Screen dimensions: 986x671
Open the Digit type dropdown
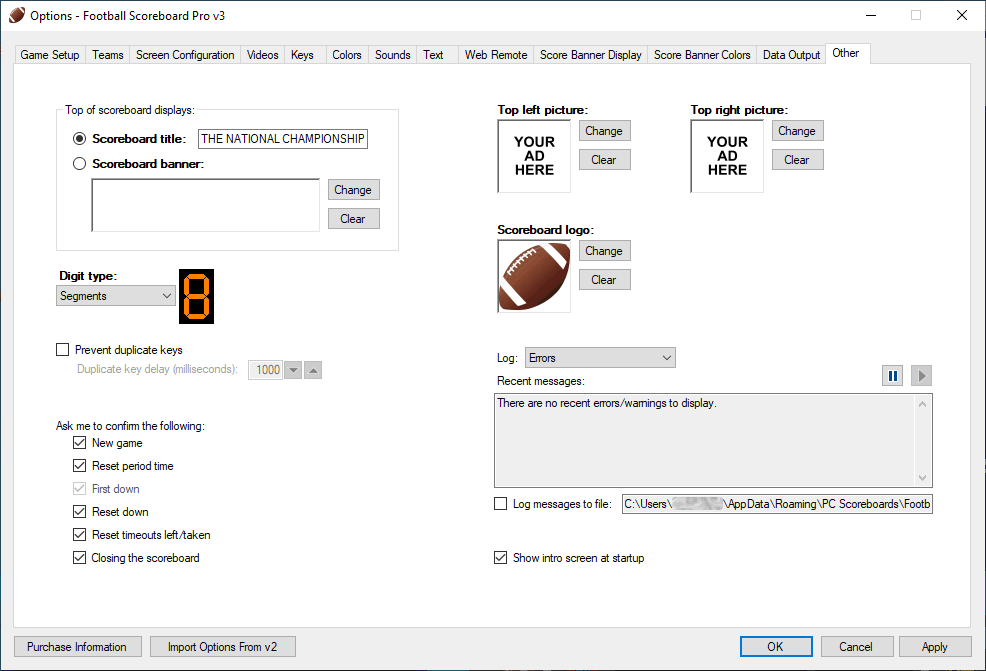[x=116, y=296]
